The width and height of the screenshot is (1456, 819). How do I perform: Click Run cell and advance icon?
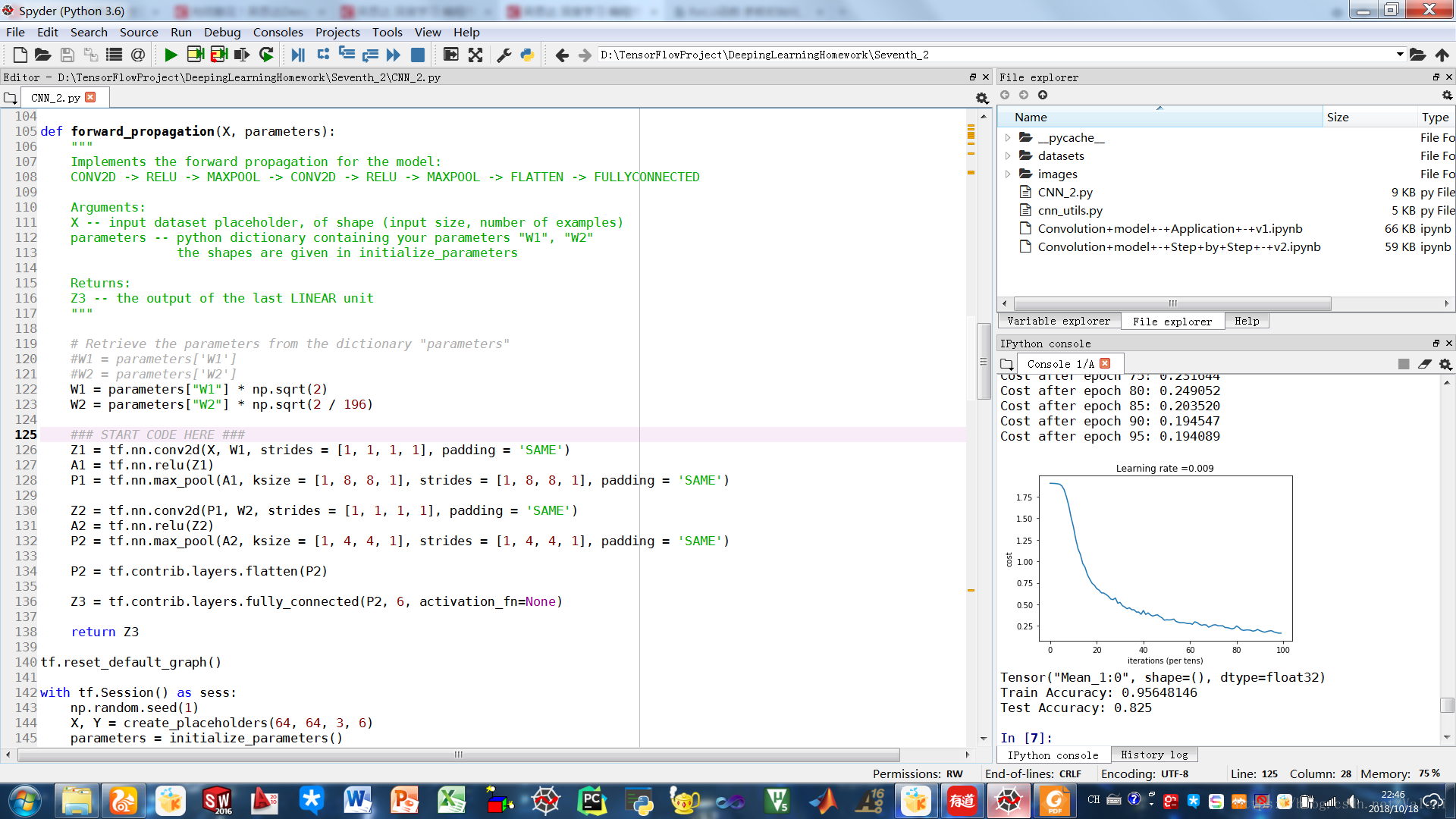point(219,55)
